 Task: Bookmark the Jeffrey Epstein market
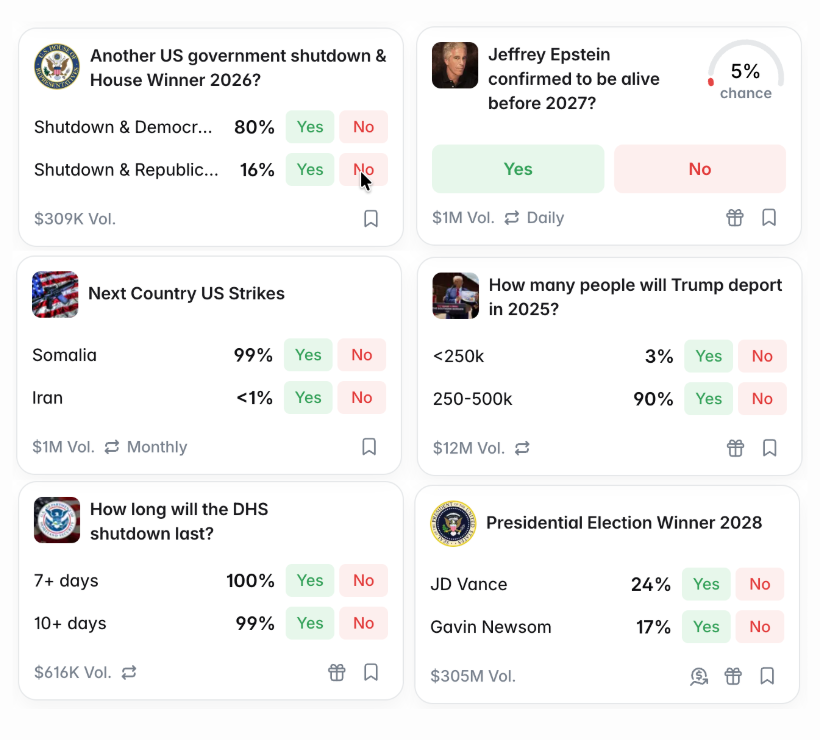click(769, 217)
